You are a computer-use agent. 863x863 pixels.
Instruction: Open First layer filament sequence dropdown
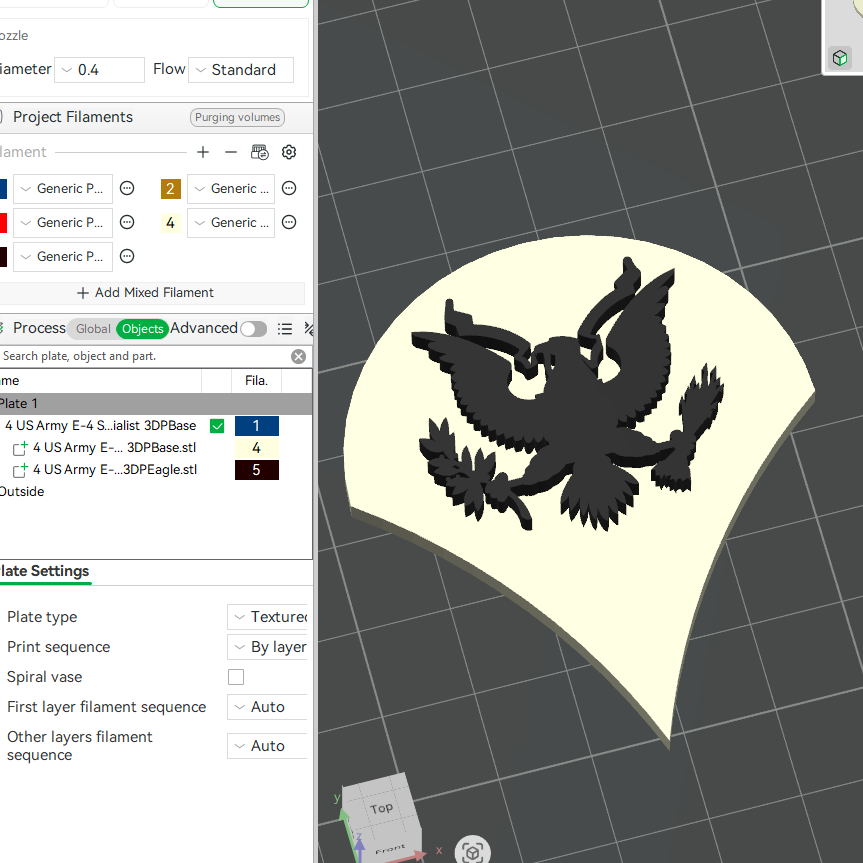pyautogui.click(x=267, y=707)
